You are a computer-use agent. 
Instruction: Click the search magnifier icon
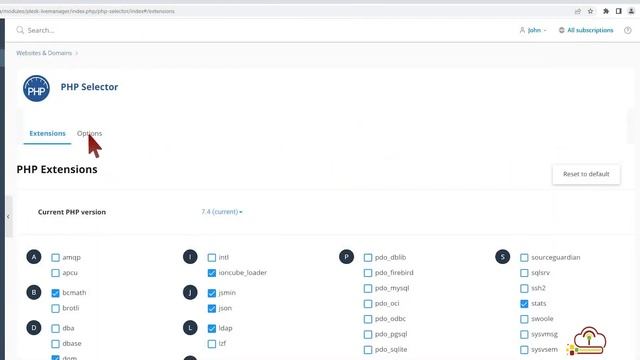[x=20, y=30]
